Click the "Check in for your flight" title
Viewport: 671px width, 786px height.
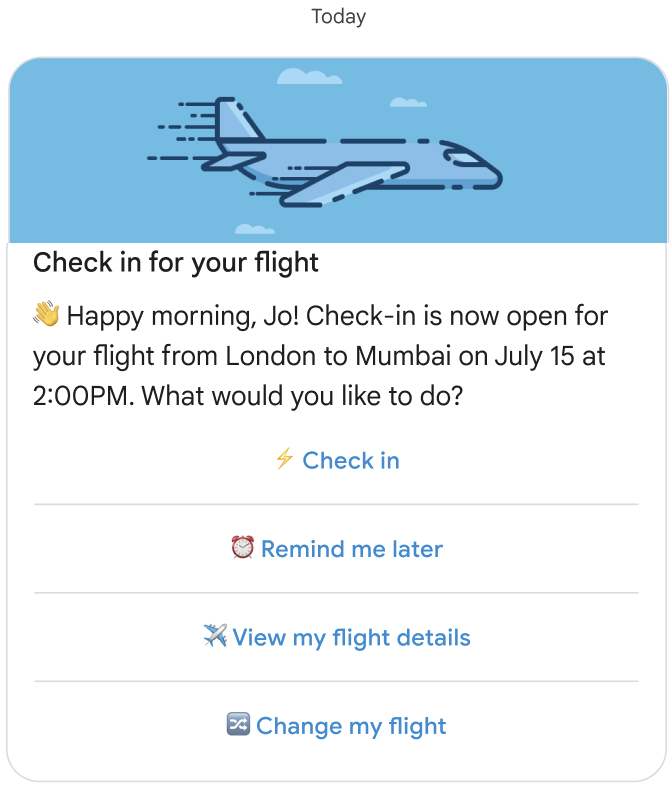click(176, 263)
